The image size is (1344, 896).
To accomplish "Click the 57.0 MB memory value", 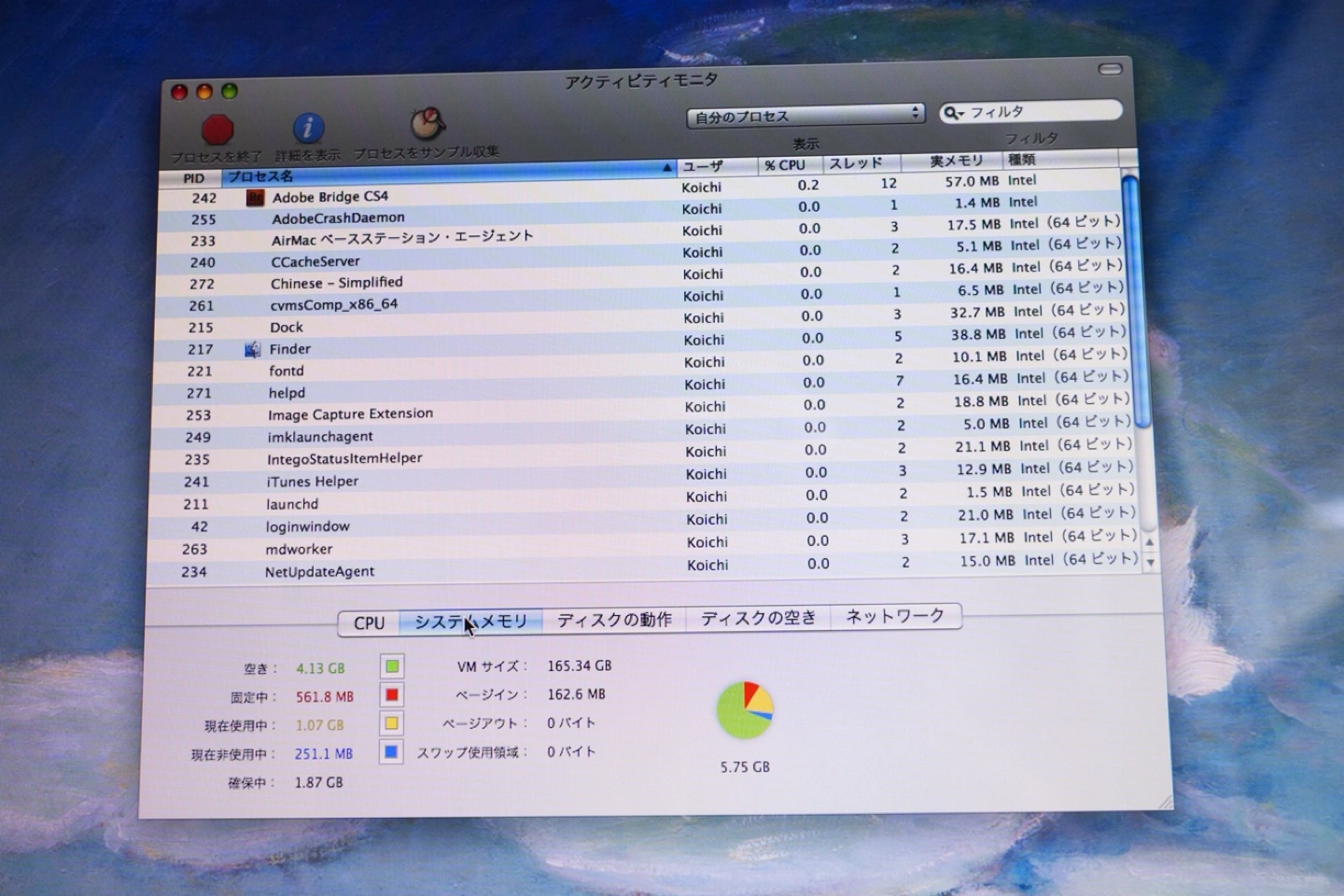I will point(972,181).
